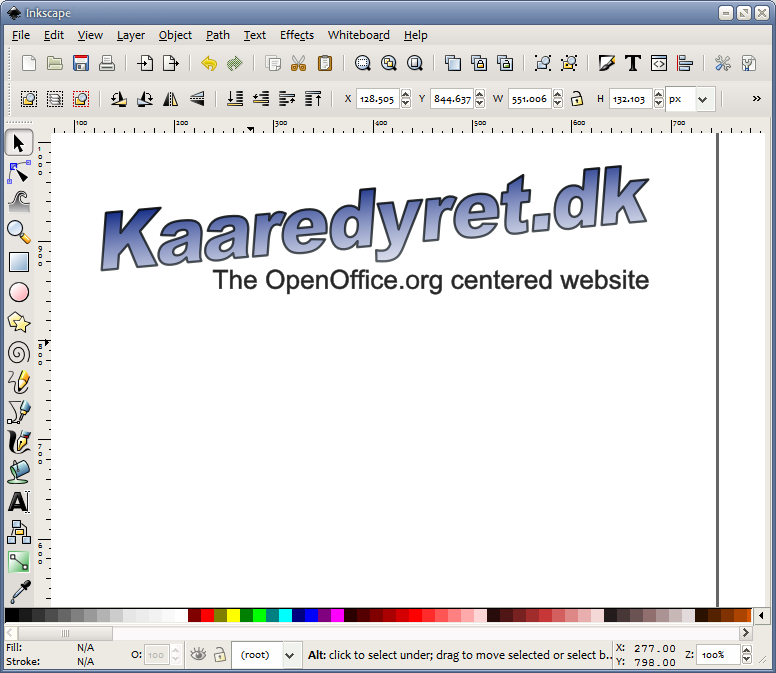Select the Rectangle tool
776x673 pixels.
point(19,262)
